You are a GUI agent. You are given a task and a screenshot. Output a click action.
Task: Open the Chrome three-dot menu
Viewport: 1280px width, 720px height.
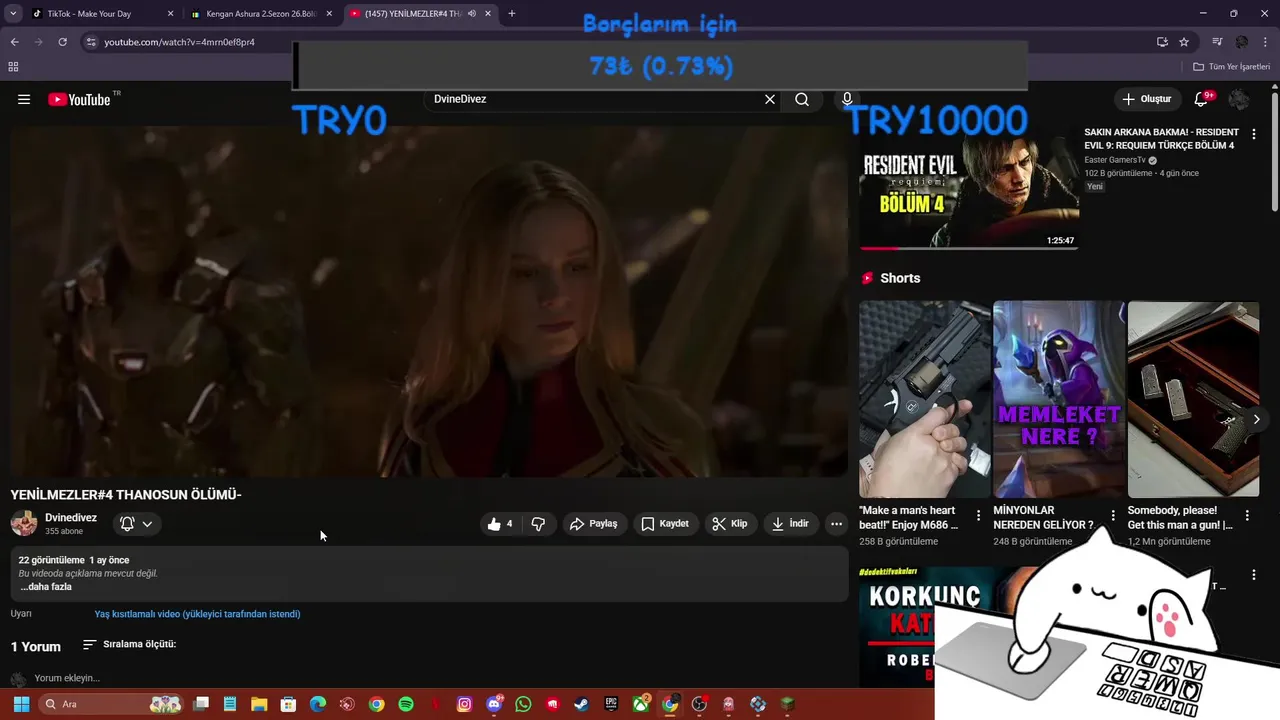coord(1265,42)
